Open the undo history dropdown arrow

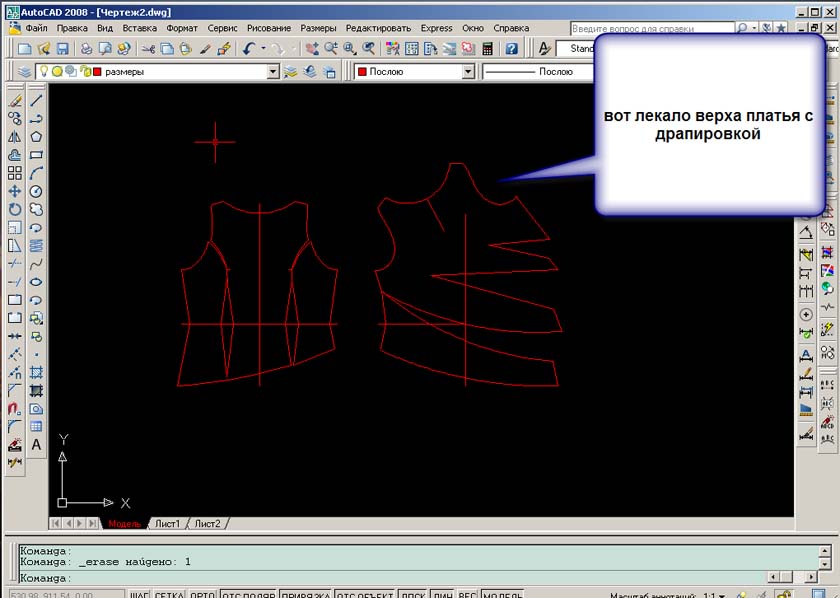[x=263, y=49]
